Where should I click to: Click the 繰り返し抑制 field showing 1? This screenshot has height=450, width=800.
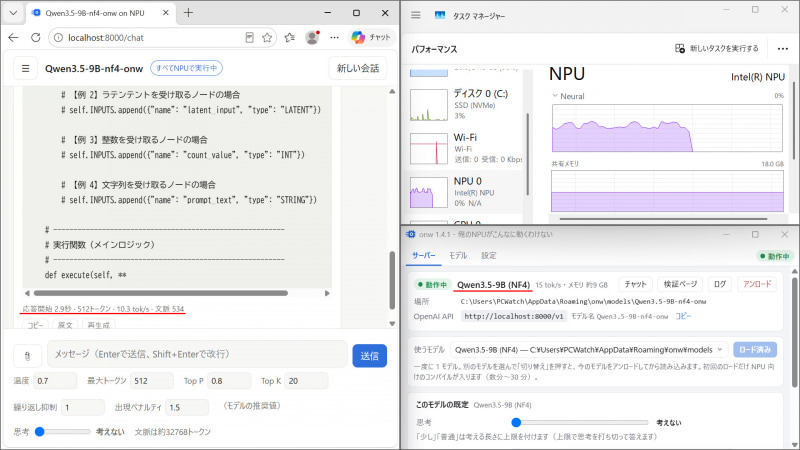pyautogui.click(x=83, y=407)
